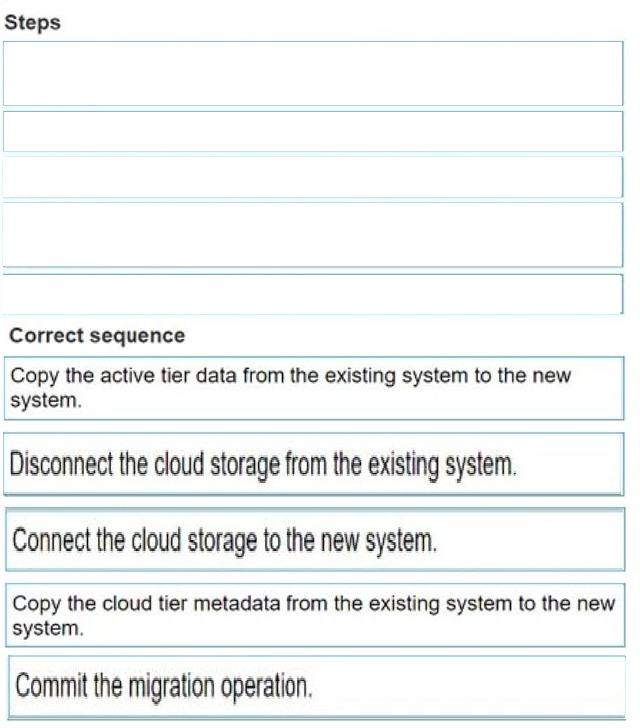Screen dimensions: 640x728
Task: Click the fifth empty Steps slot
Action: [313, 294]
